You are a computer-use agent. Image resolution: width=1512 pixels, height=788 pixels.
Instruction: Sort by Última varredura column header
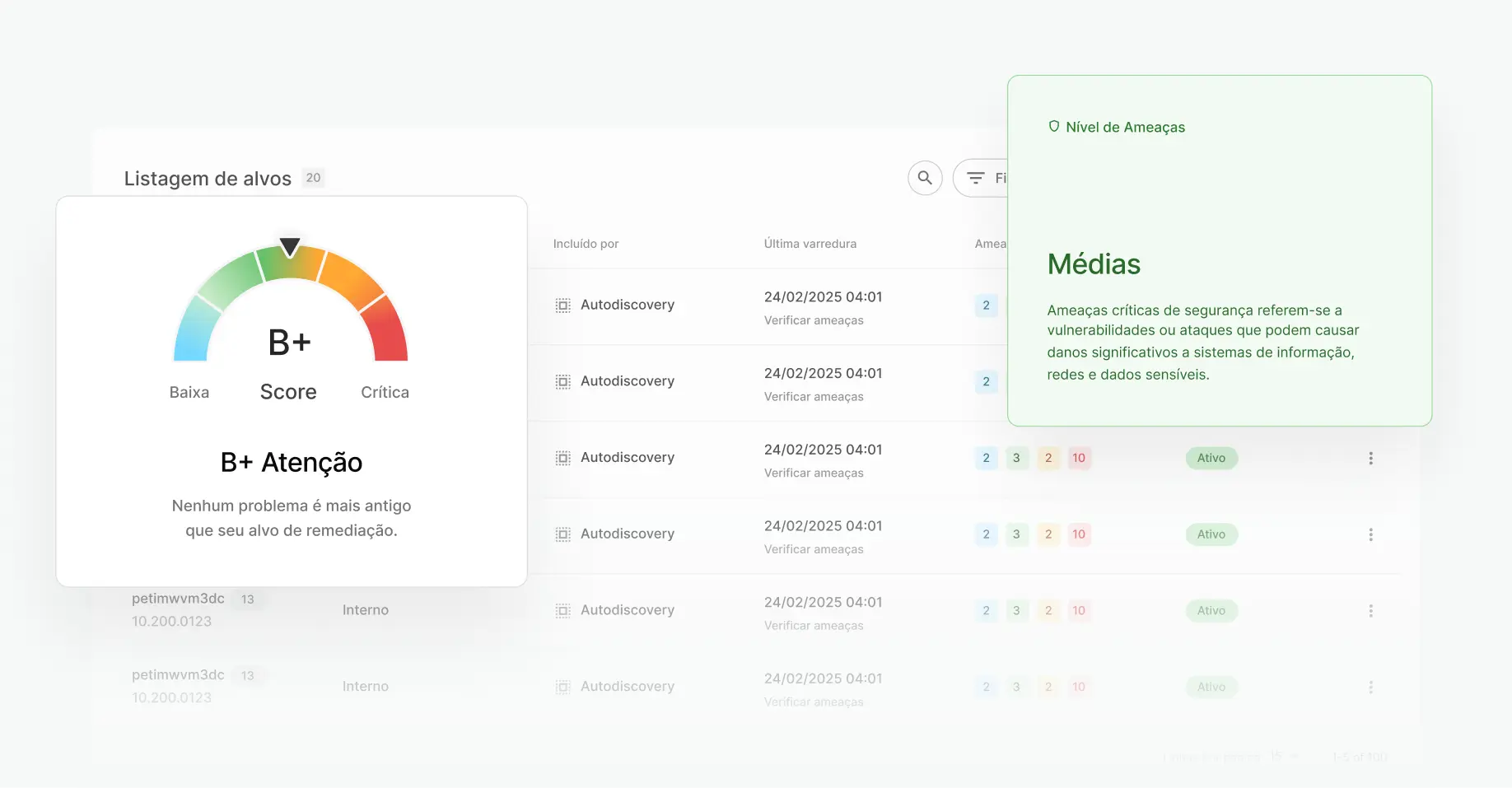810,244
